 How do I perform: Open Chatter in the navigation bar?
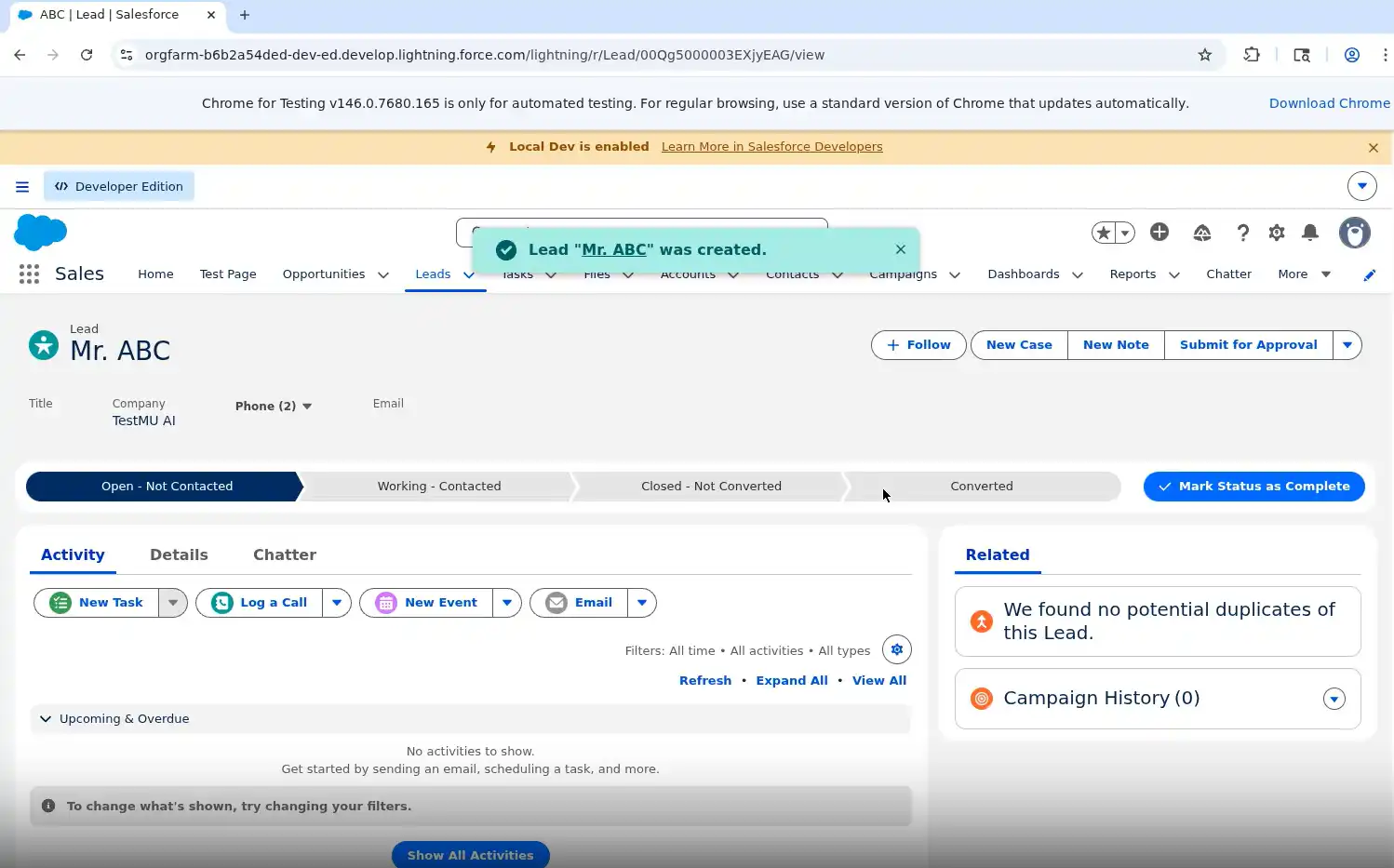point(1228,274)
